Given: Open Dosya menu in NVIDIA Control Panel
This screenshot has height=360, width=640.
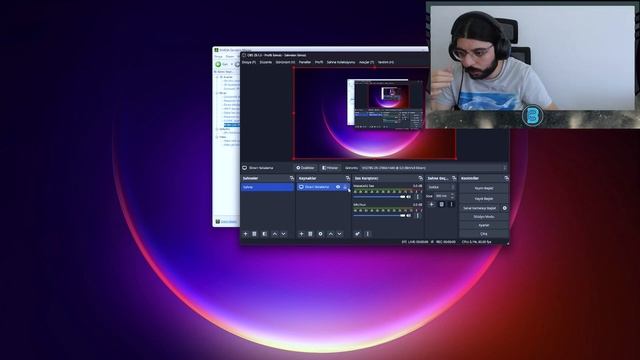Looking at the screenshot, I should [218, 56].
